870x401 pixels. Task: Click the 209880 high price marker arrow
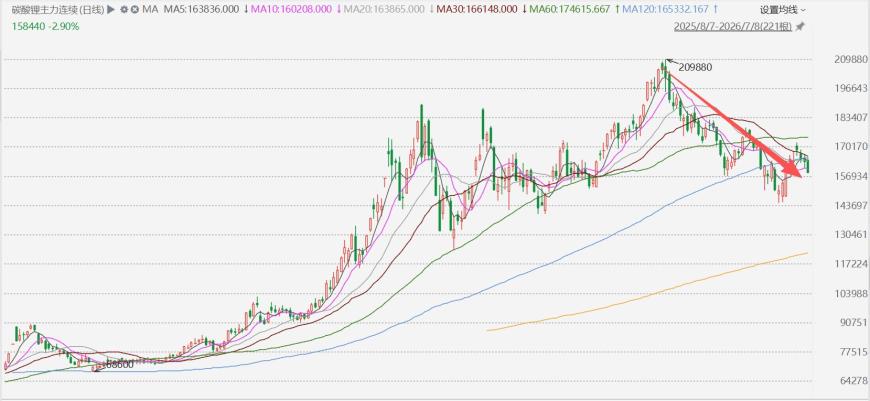670,61
